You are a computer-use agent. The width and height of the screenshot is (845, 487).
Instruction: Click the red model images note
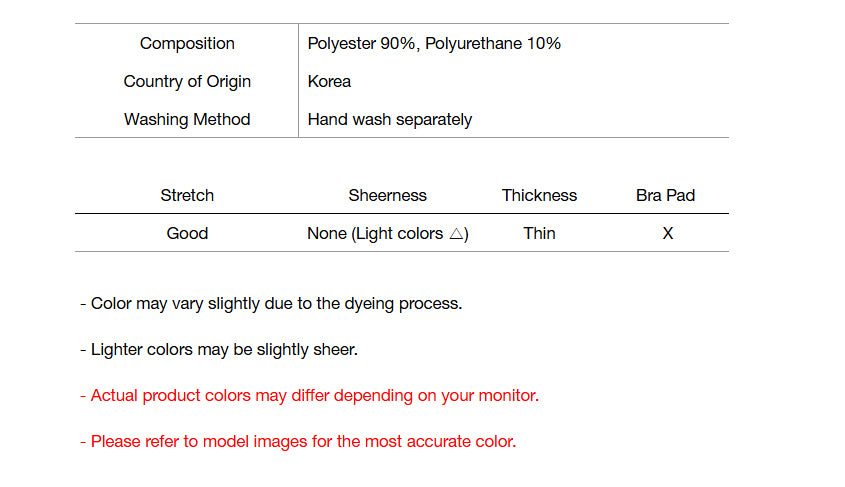(x=298, y=441)
